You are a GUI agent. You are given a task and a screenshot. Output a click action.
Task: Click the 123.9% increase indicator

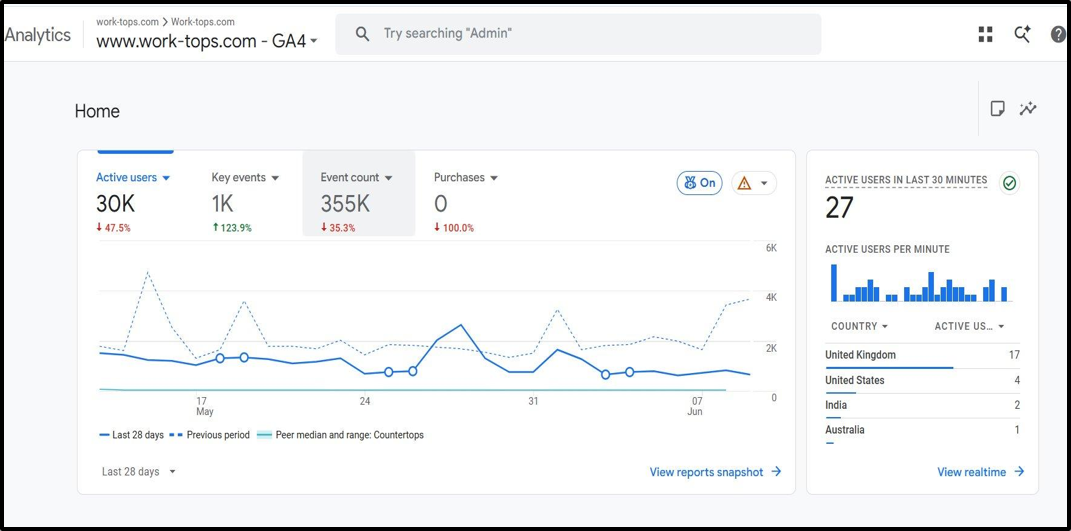click(x=232, y=228)
